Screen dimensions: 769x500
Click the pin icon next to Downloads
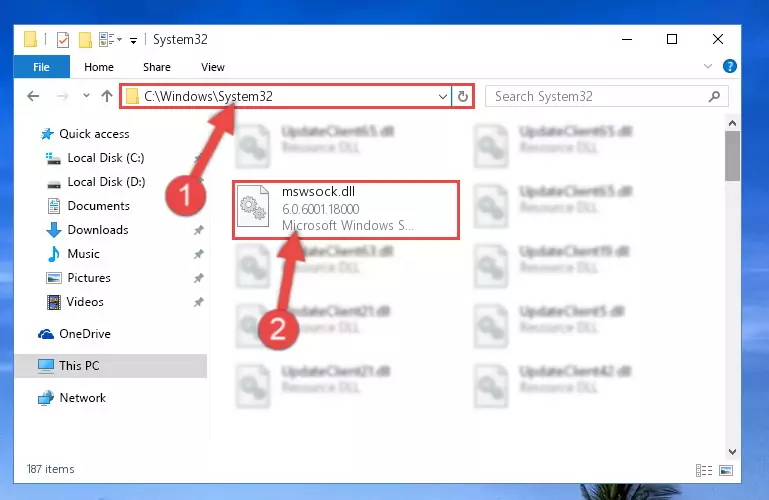(198, 230)
